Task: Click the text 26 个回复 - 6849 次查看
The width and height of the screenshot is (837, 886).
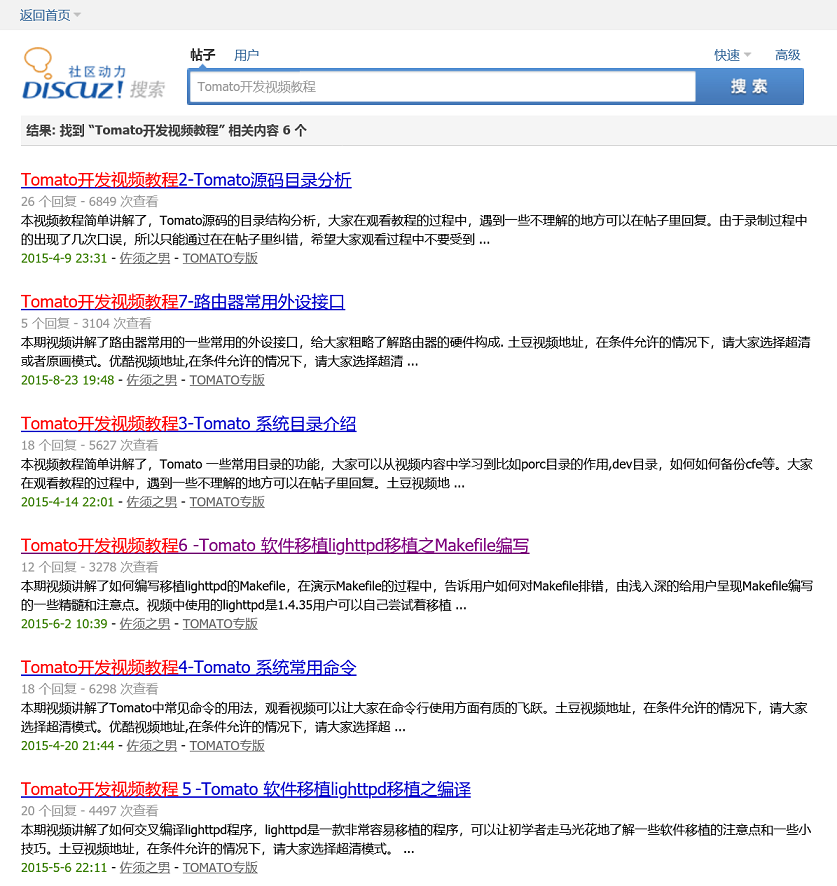Action: [89, 202]
